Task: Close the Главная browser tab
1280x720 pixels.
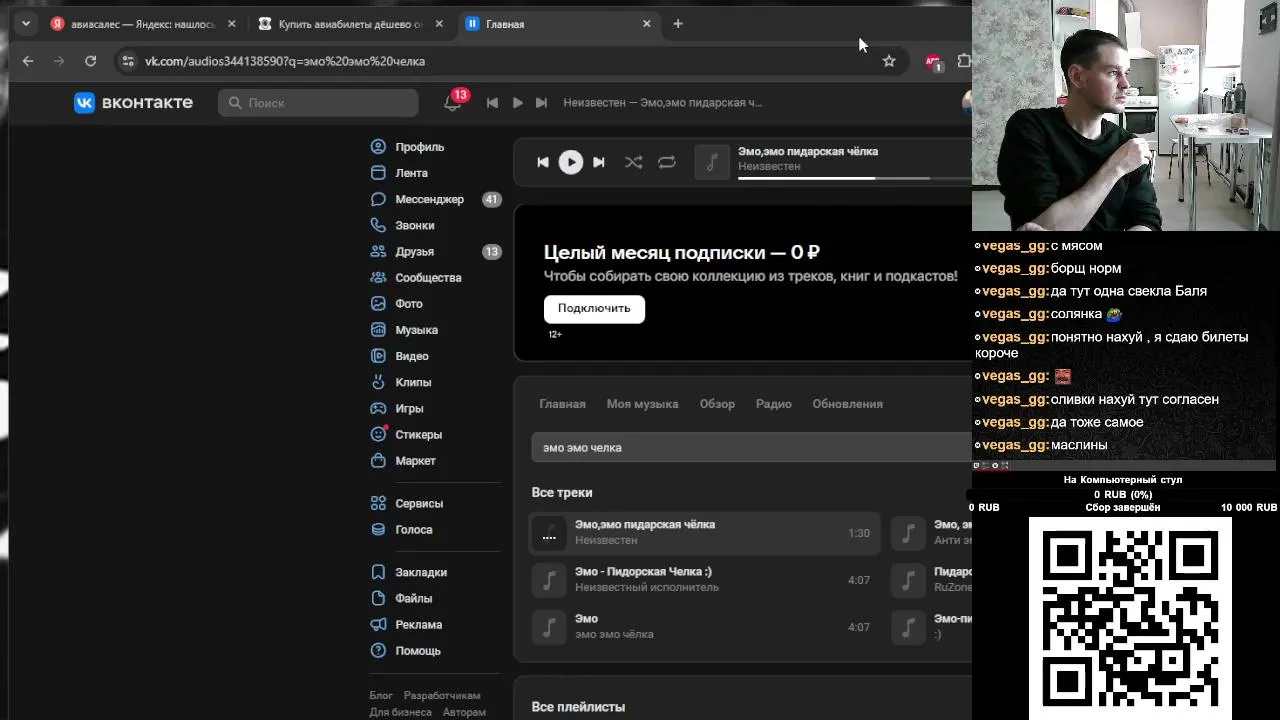Action: click(646, 24)
